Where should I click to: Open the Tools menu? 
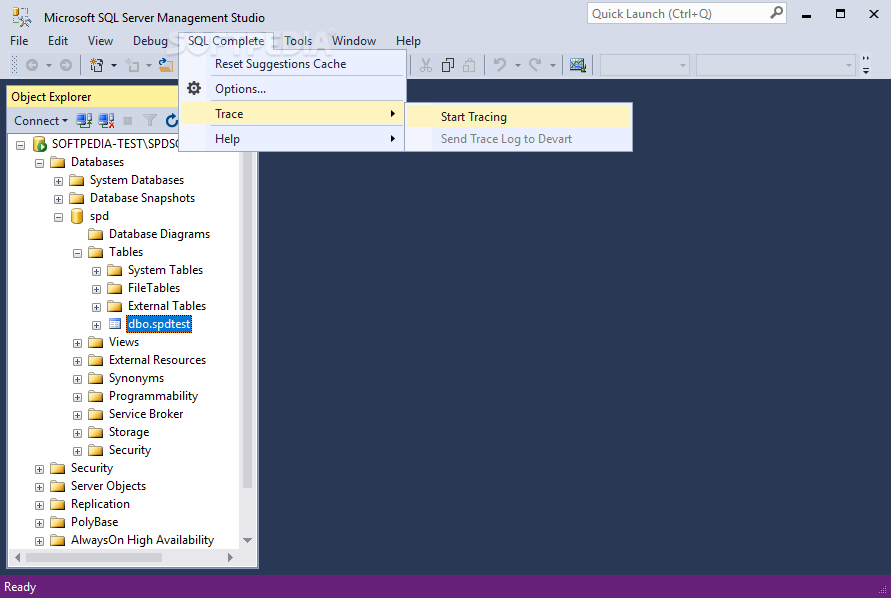tap(298, 41)
